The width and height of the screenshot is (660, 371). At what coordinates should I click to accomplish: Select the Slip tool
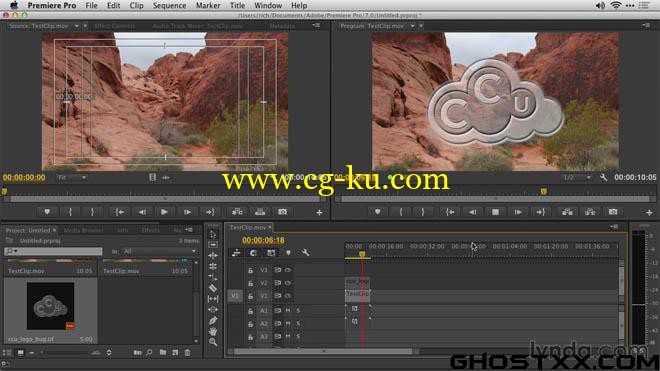pos(213,299)
